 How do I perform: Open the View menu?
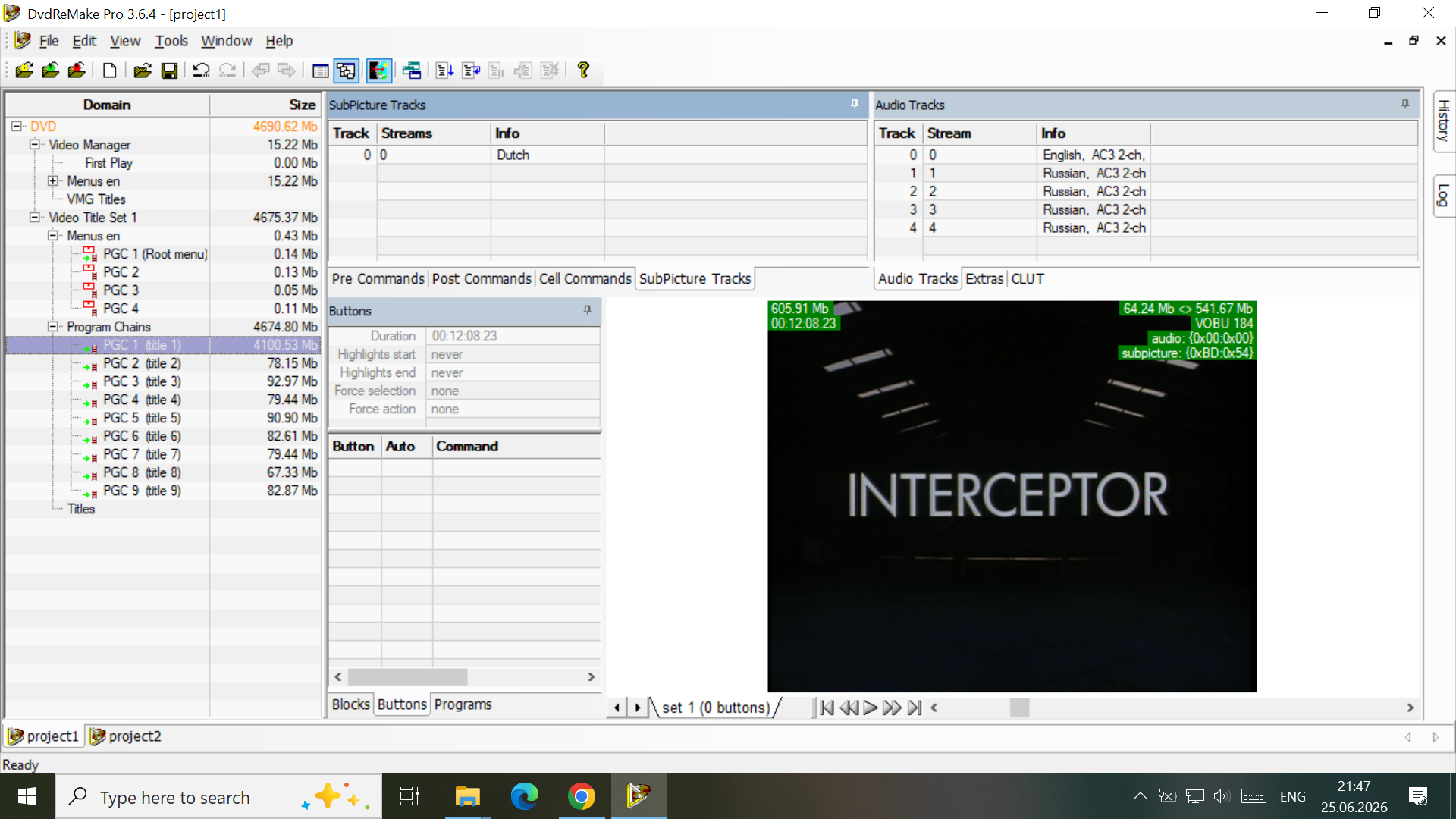125,41
